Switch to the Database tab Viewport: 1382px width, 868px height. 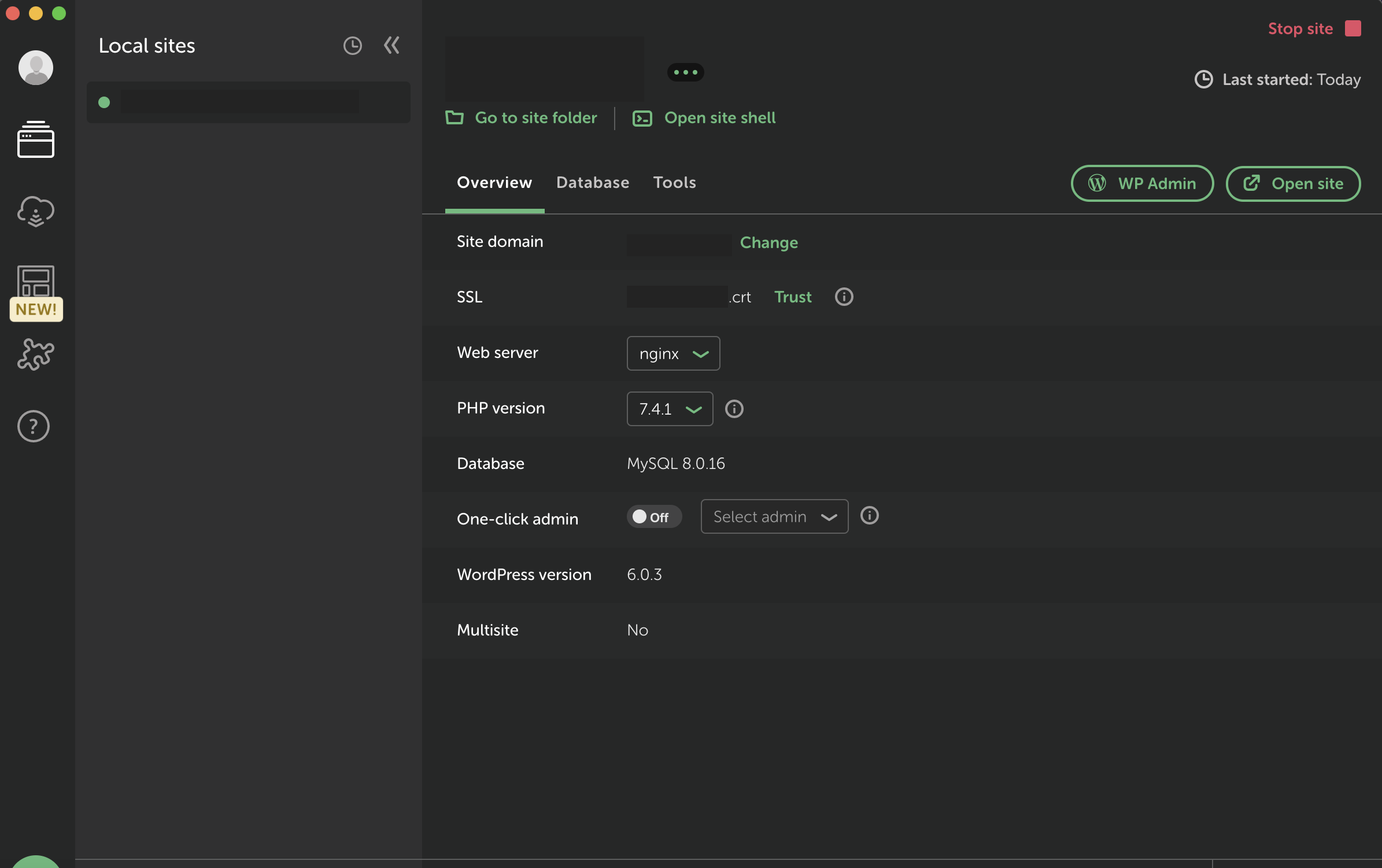(x=593, y=182)
